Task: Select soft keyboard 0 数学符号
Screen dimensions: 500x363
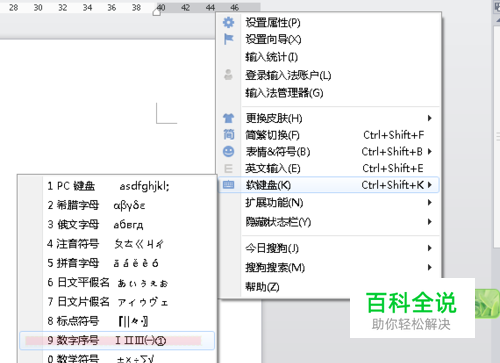Action: coord(117,358)
